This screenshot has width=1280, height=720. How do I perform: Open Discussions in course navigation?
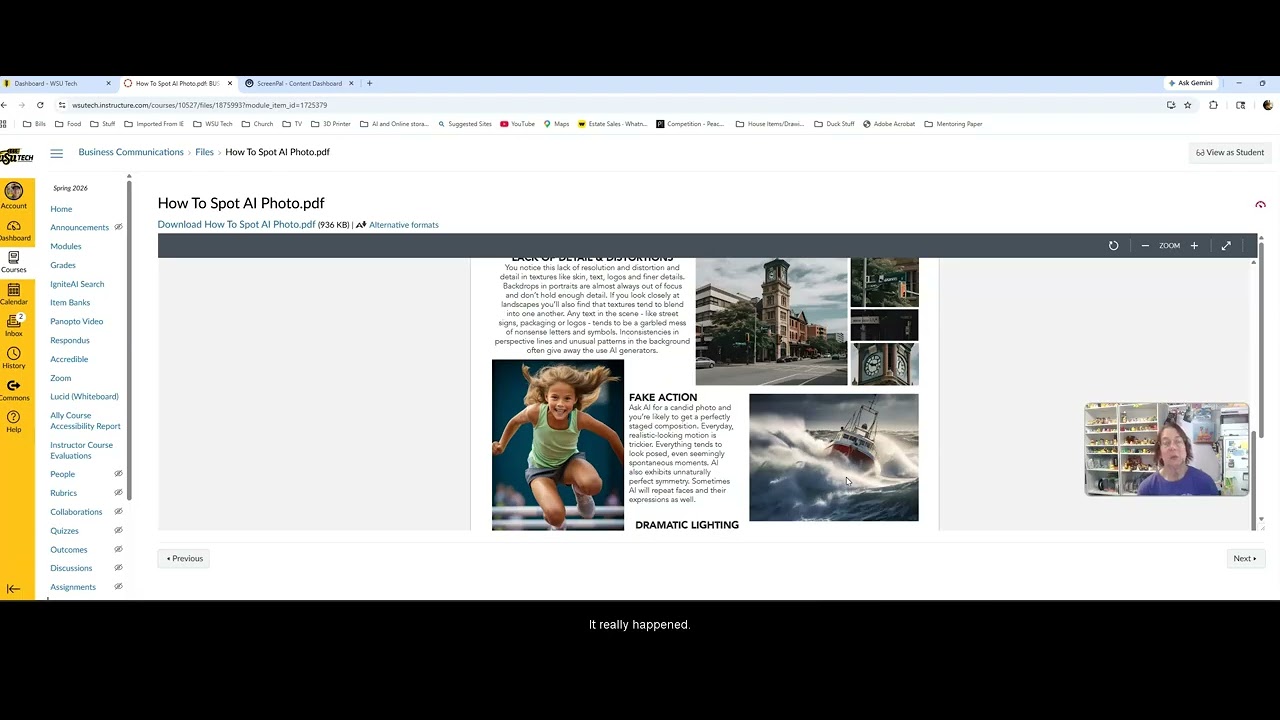click(71, 568)
